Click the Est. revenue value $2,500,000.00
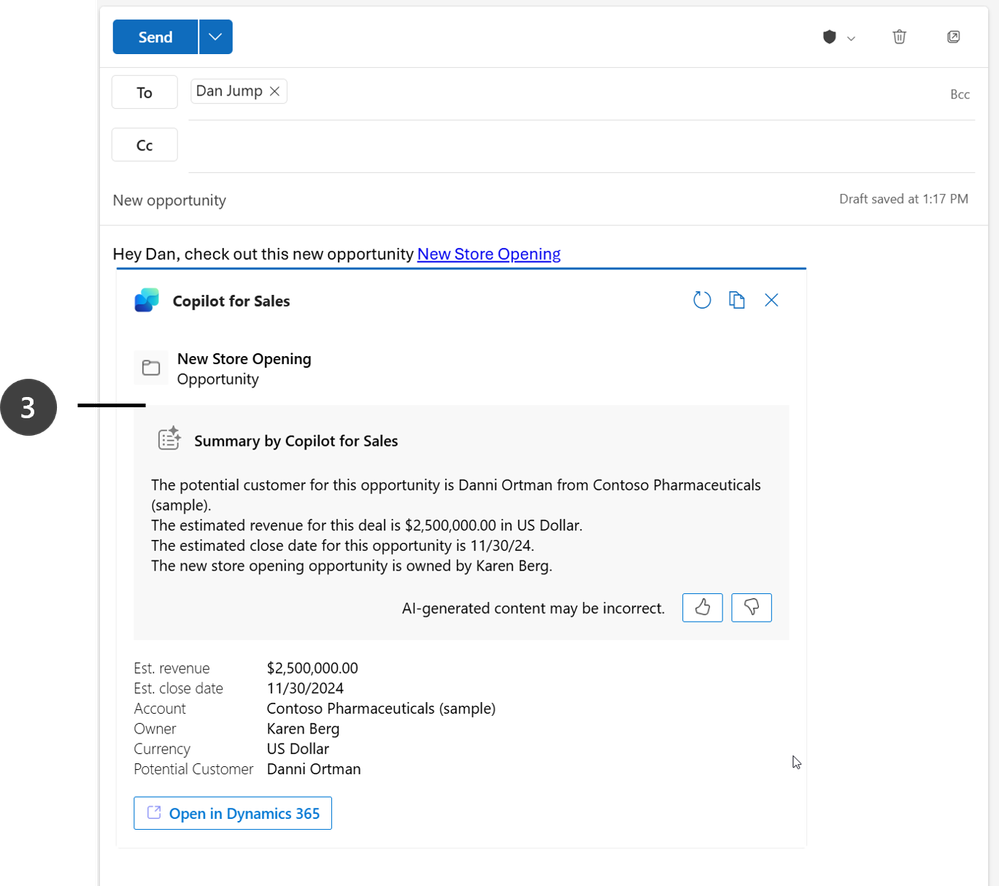Image resolution: width=999 pixels, height=886 pixels. click(x=312, y=668)
